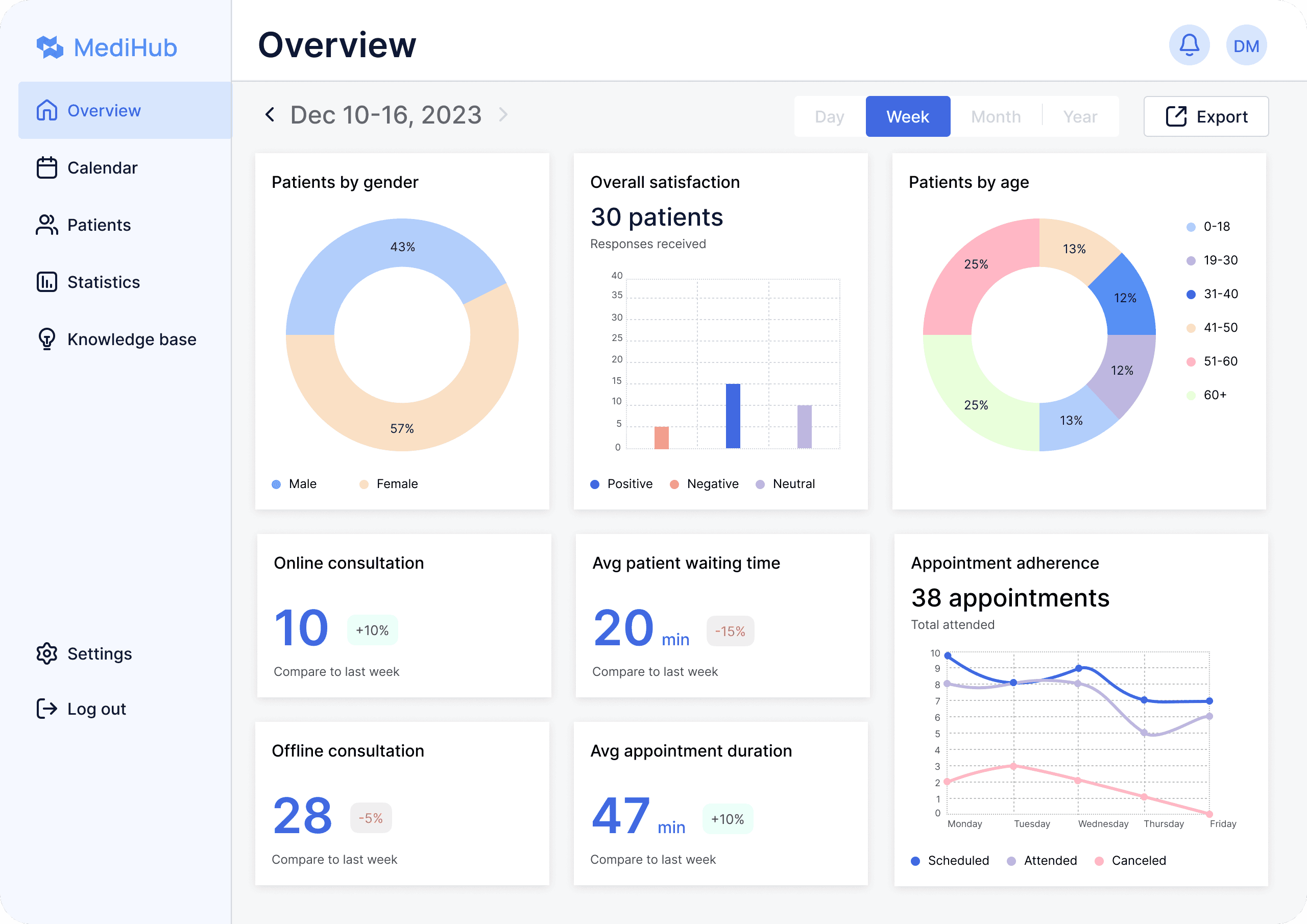
Task: Toggle the Negative satisfaction legend item
Action: coord(704,484)
